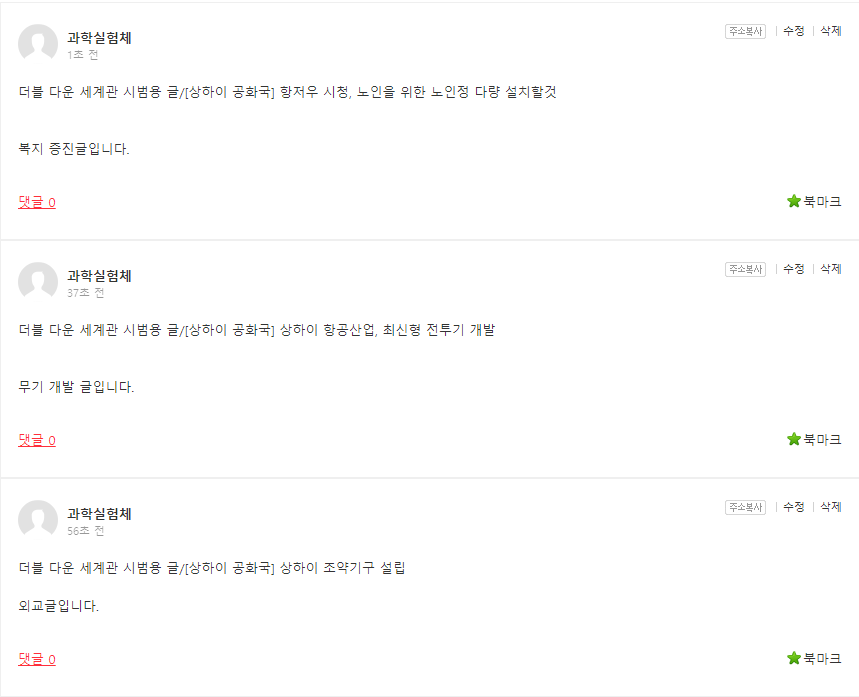Image resolution: width=859 pixels, height=697 pixels.
Task: Click the bookmark star on the second post
Action: [794, 439]
